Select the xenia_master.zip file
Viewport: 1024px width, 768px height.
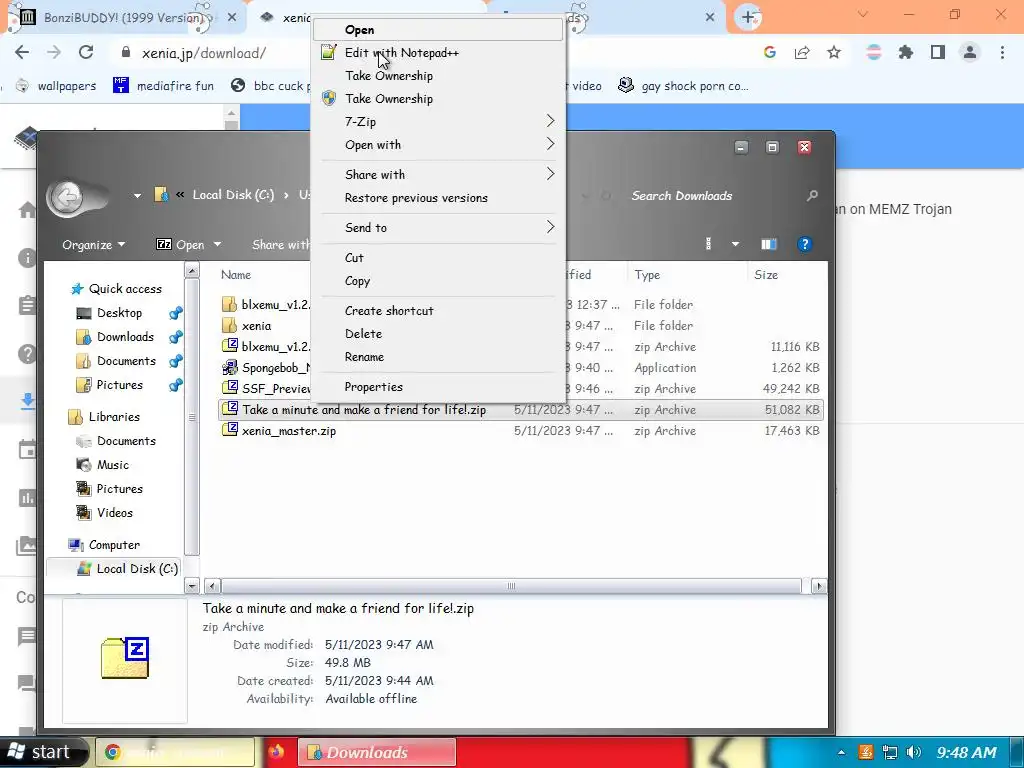tap(280, 431)
